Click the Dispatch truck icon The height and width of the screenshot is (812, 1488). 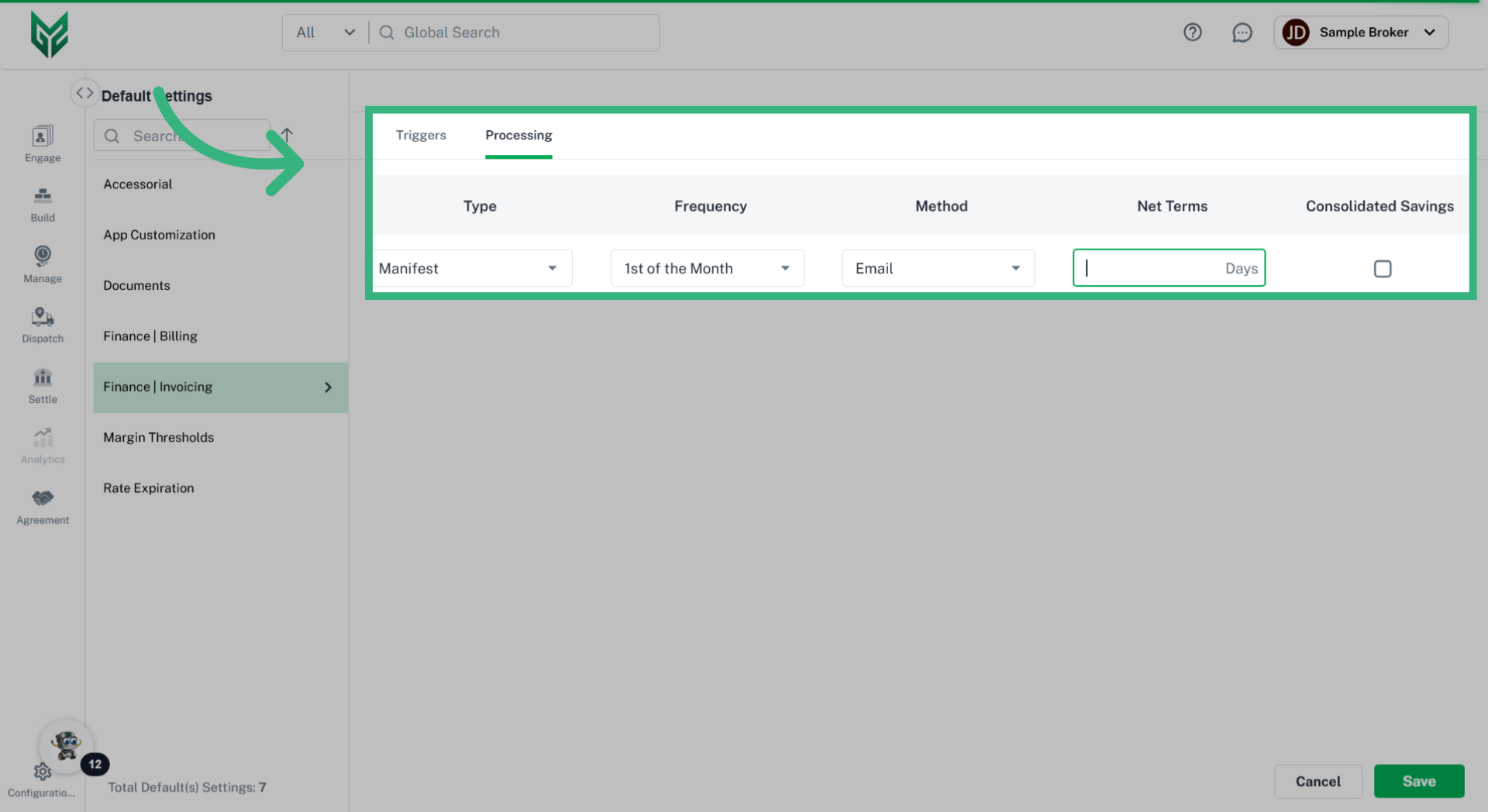(43, 324)
